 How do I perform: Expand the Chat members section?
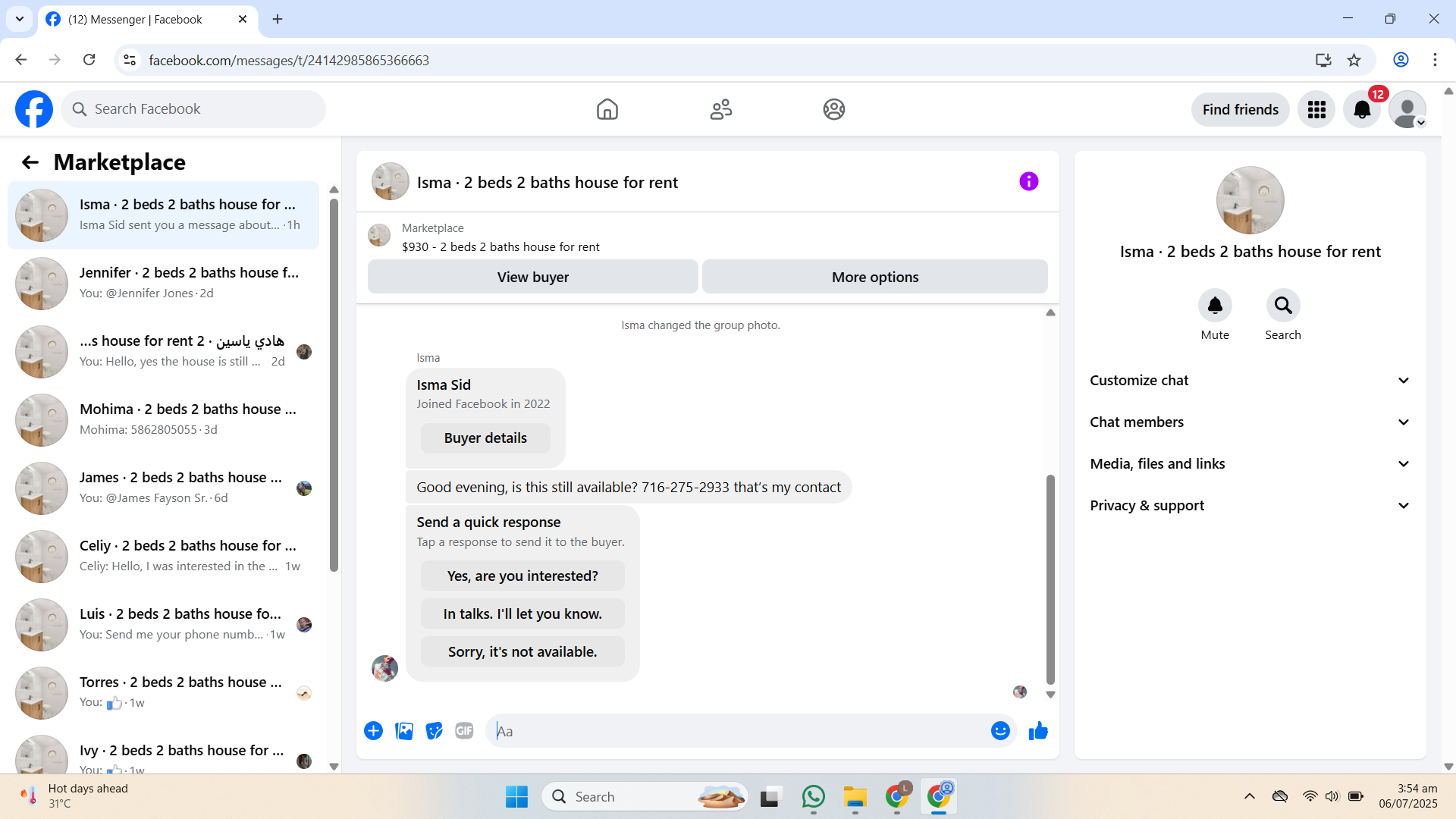[x=1250, y=422]
